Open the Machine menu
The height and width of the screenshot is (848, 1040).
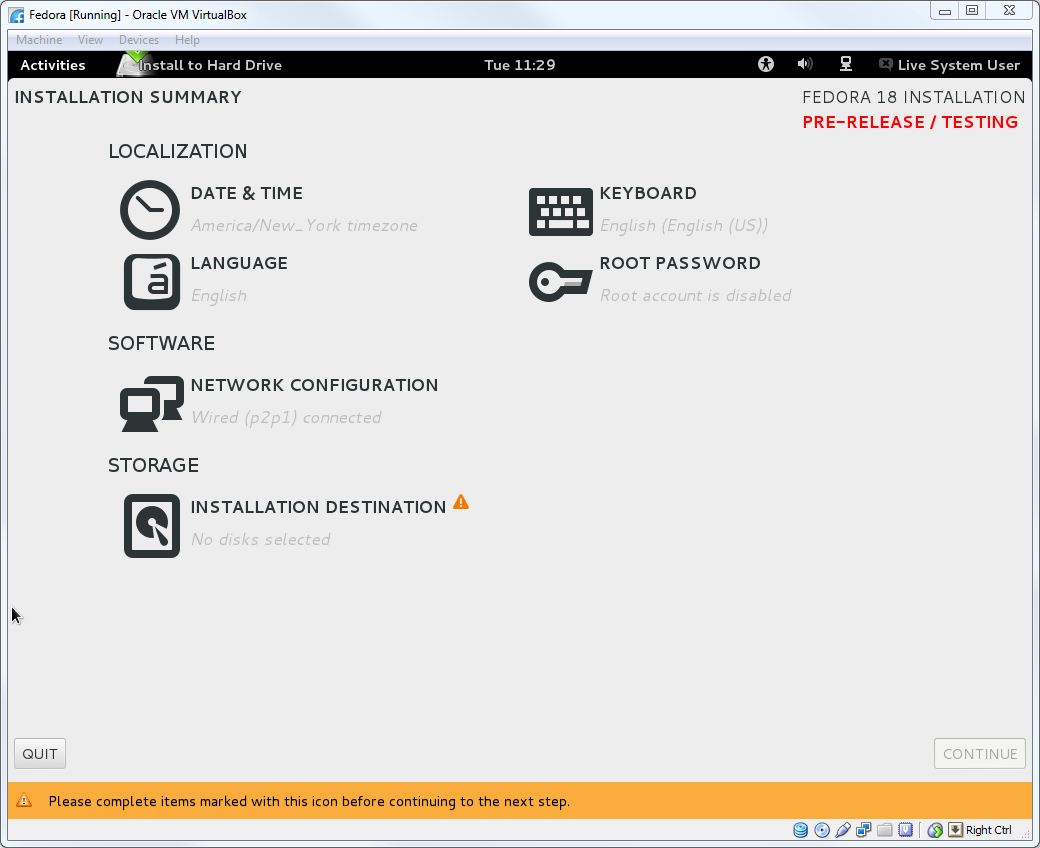click(x=39, y=40)
